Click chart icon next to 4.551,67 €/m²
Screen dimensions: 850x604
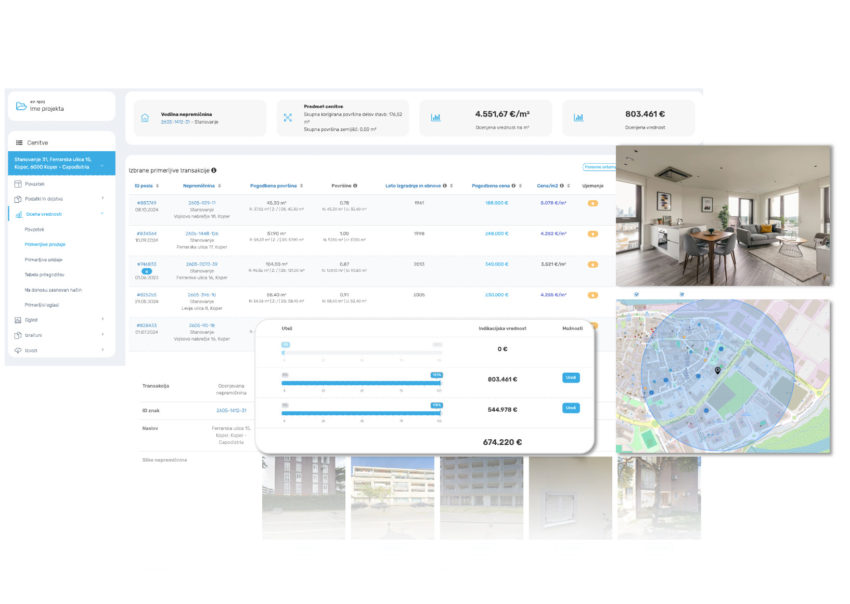point(436,117)
